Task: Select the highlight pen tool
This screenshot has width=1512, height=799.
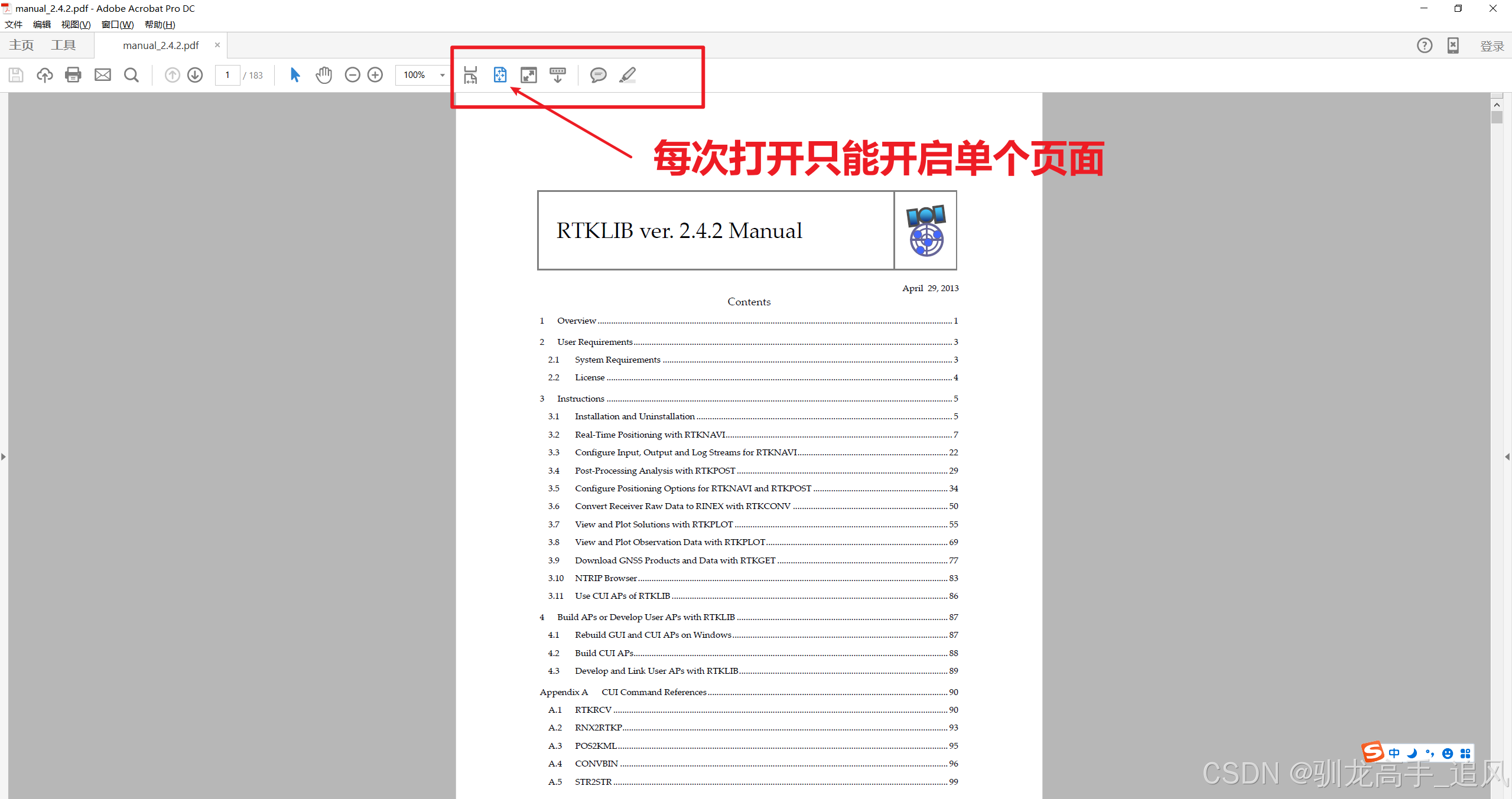Action: 627,75
